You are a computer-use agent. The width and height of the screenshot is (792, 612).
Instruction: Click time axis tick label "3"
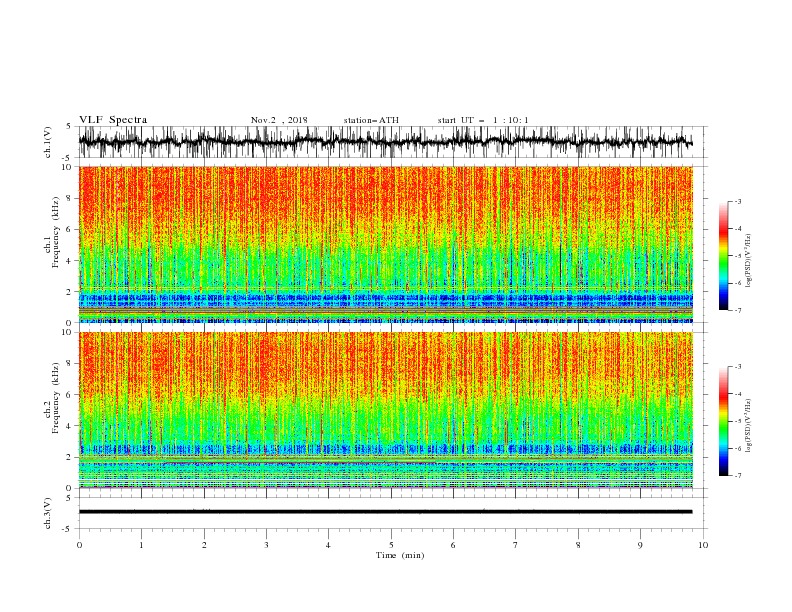(x=266, y=545)
